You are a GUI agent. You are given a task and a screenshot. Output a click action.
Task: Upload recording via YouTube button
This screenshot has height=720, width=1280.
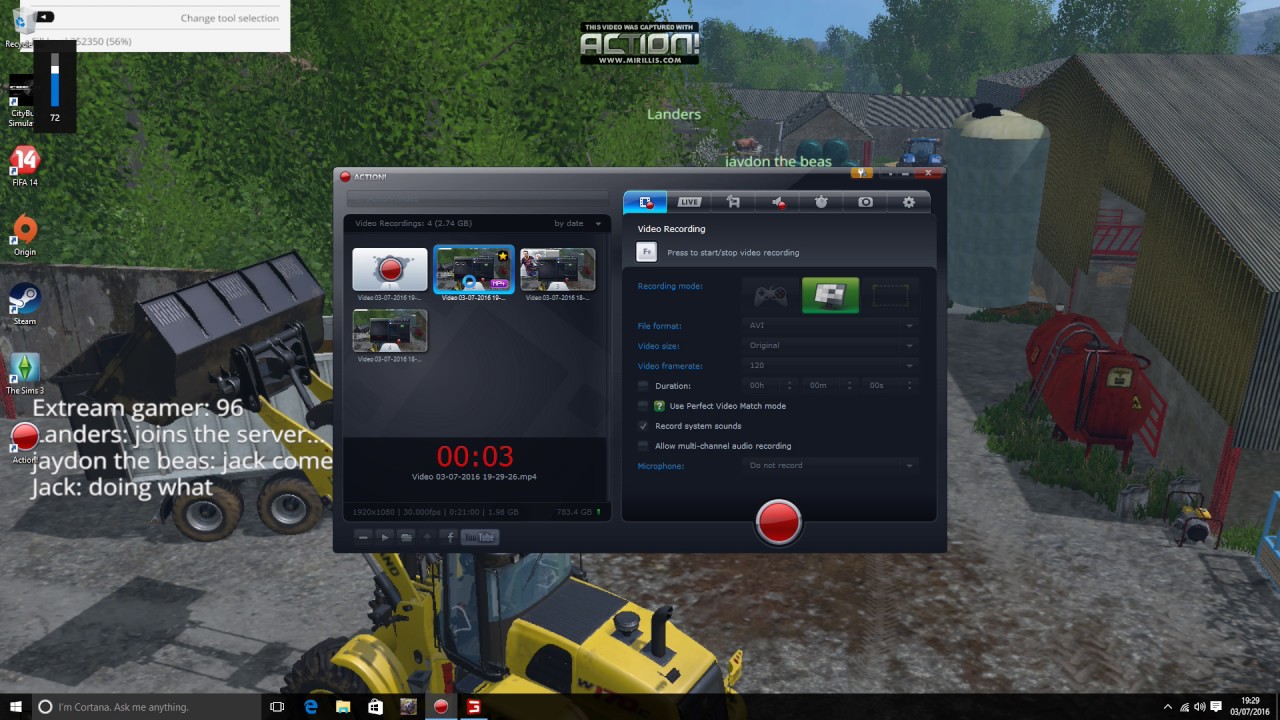pos(481,537)
